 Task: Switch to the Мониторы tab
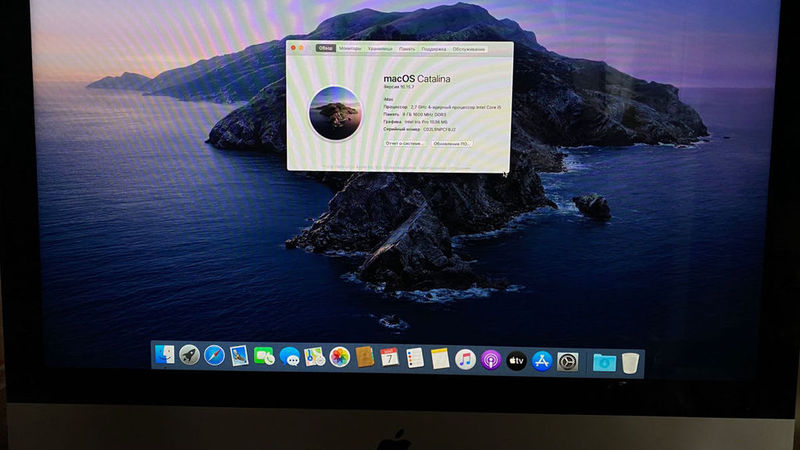pos(350,48)
